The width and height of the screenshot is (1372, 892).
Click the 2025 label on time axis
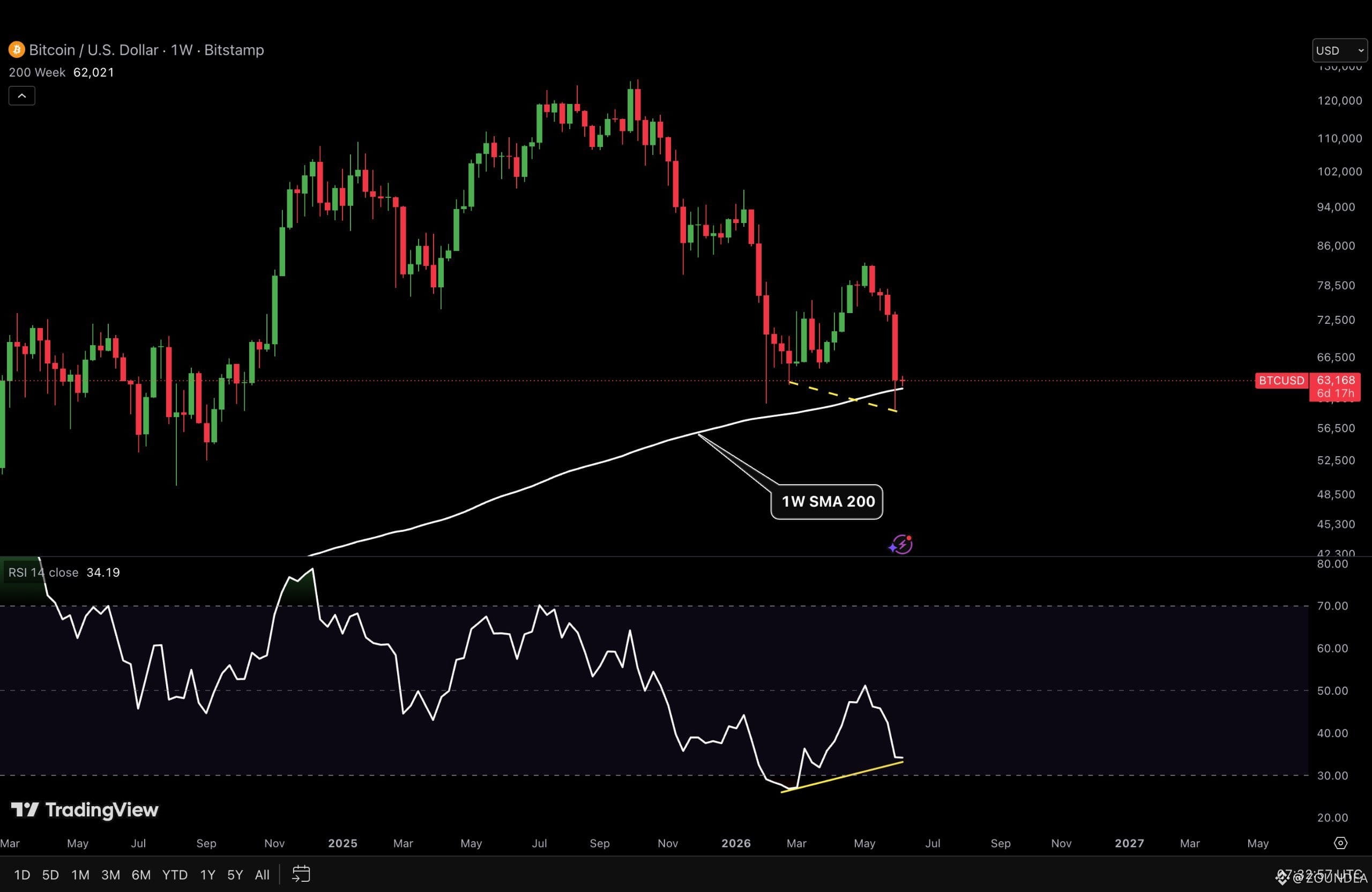(x=343, y=844)
